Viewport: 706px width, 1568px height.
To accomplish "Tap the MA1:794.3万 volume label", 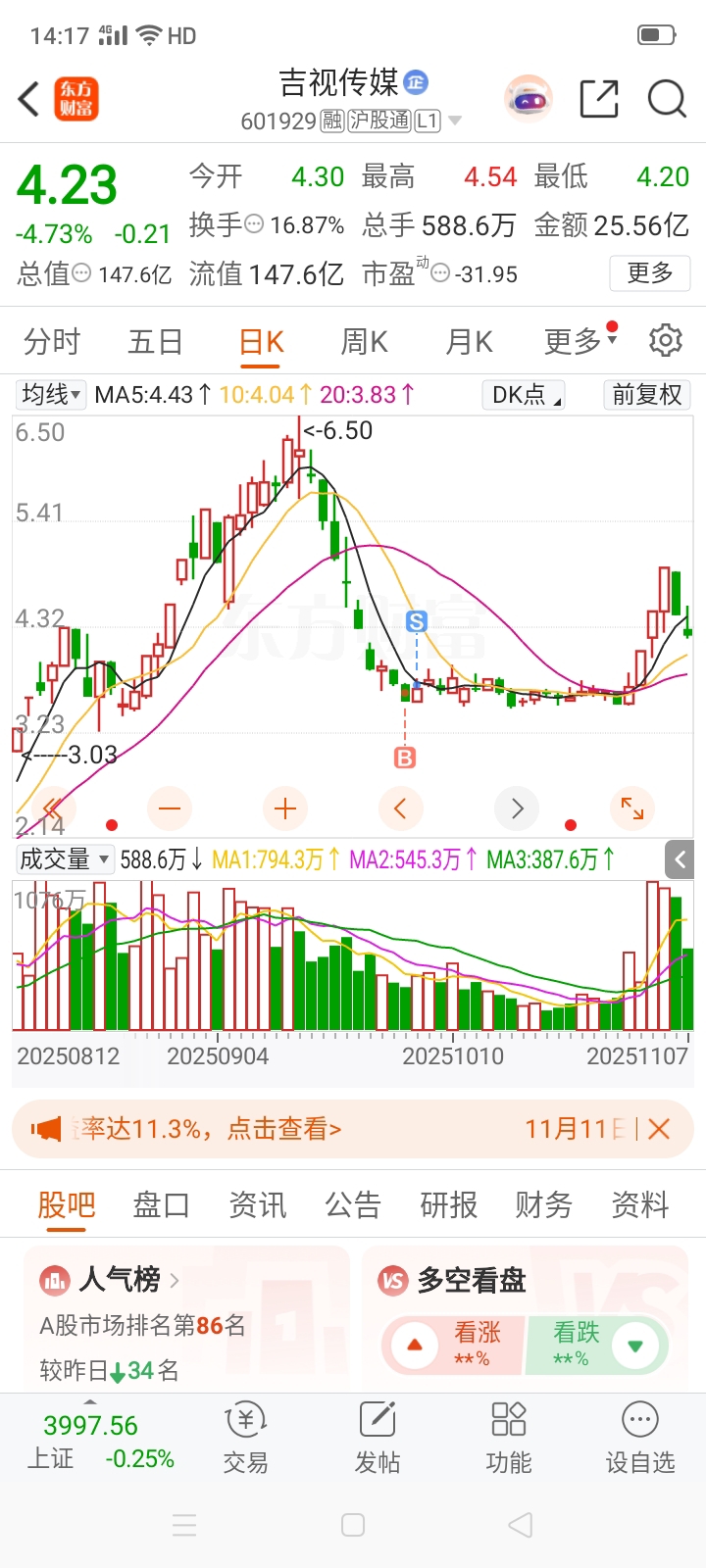I will point(276,859).
